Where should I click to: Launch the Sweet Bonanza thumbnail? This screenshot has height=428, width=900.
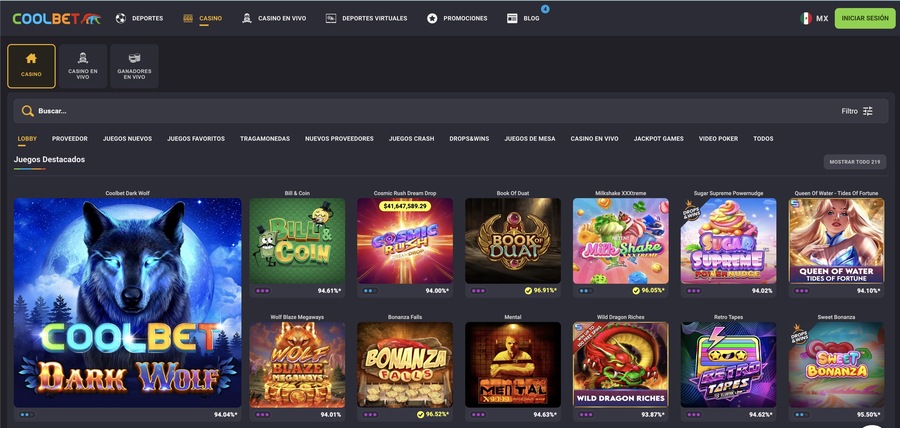click(x=836, y=364)
